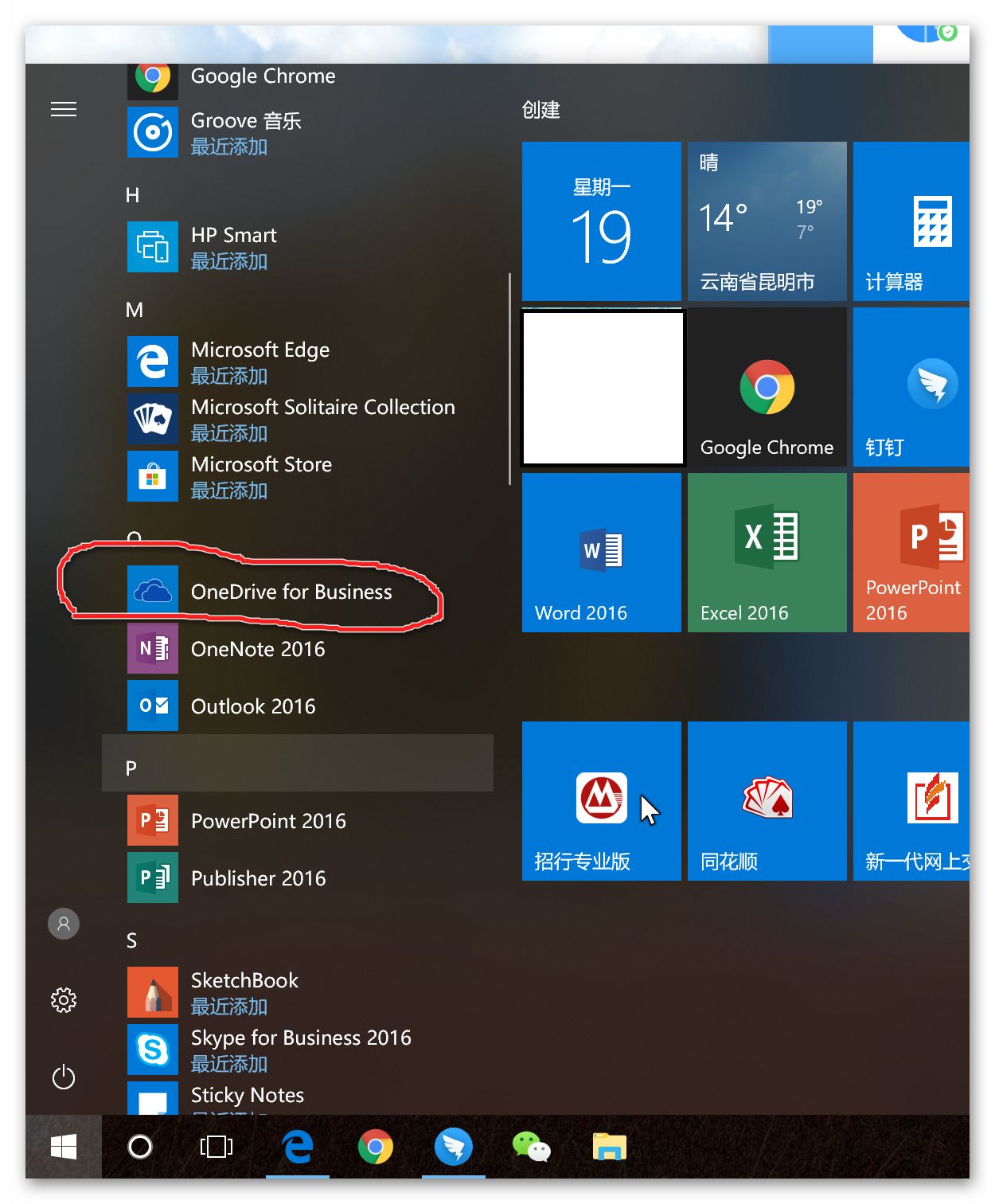Viewport: 995px width, 1204px height.
Task: Launch PowerPoint 2016 tile
Action: tap(911, 553)
